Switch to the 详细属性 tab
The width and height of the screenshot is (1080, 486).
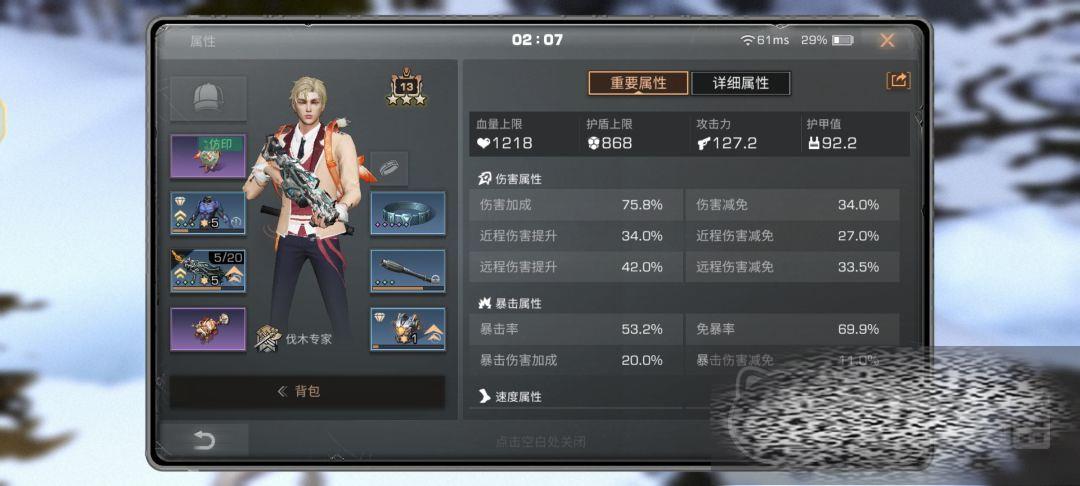point(740,83)
